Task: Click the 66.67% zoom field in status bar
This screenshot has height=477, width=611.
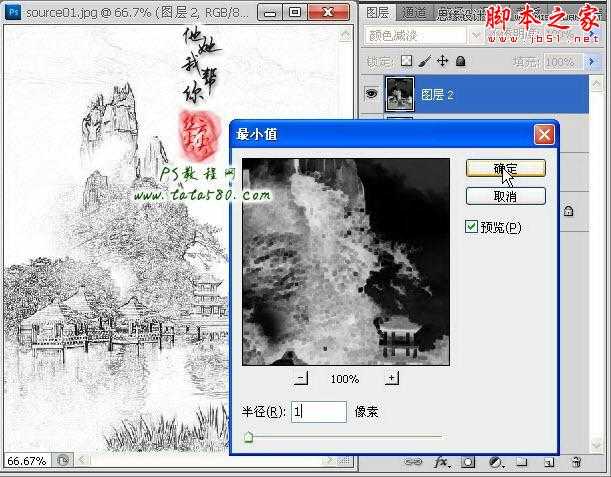Action: pos(26,461)
